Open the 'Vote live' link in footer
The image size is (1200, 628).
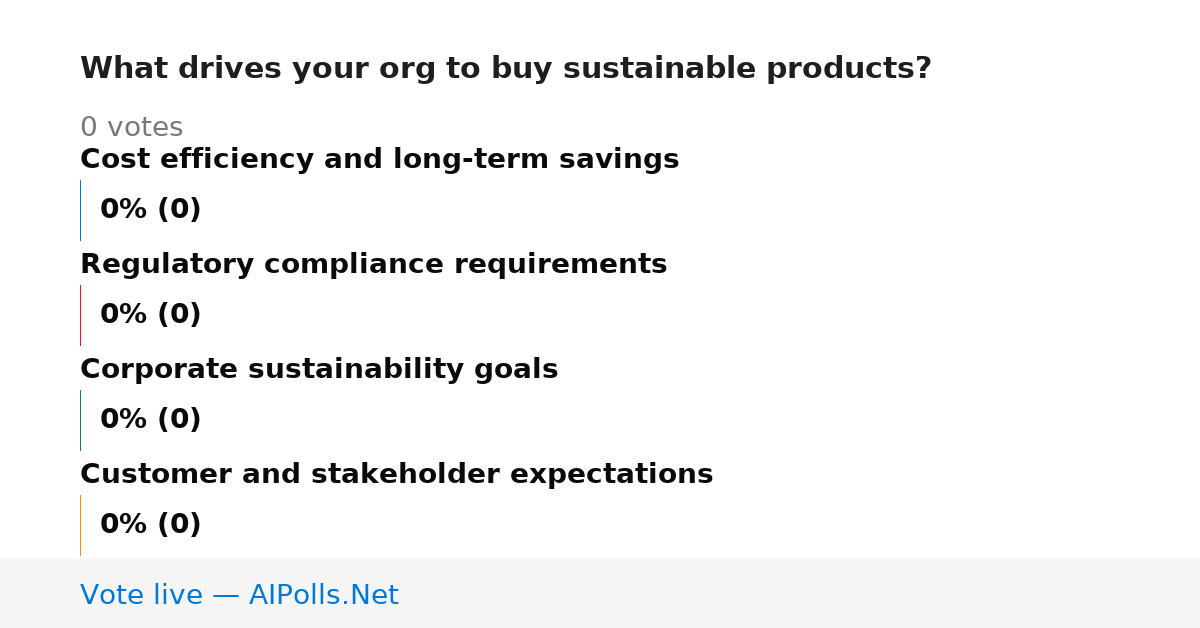142,596
